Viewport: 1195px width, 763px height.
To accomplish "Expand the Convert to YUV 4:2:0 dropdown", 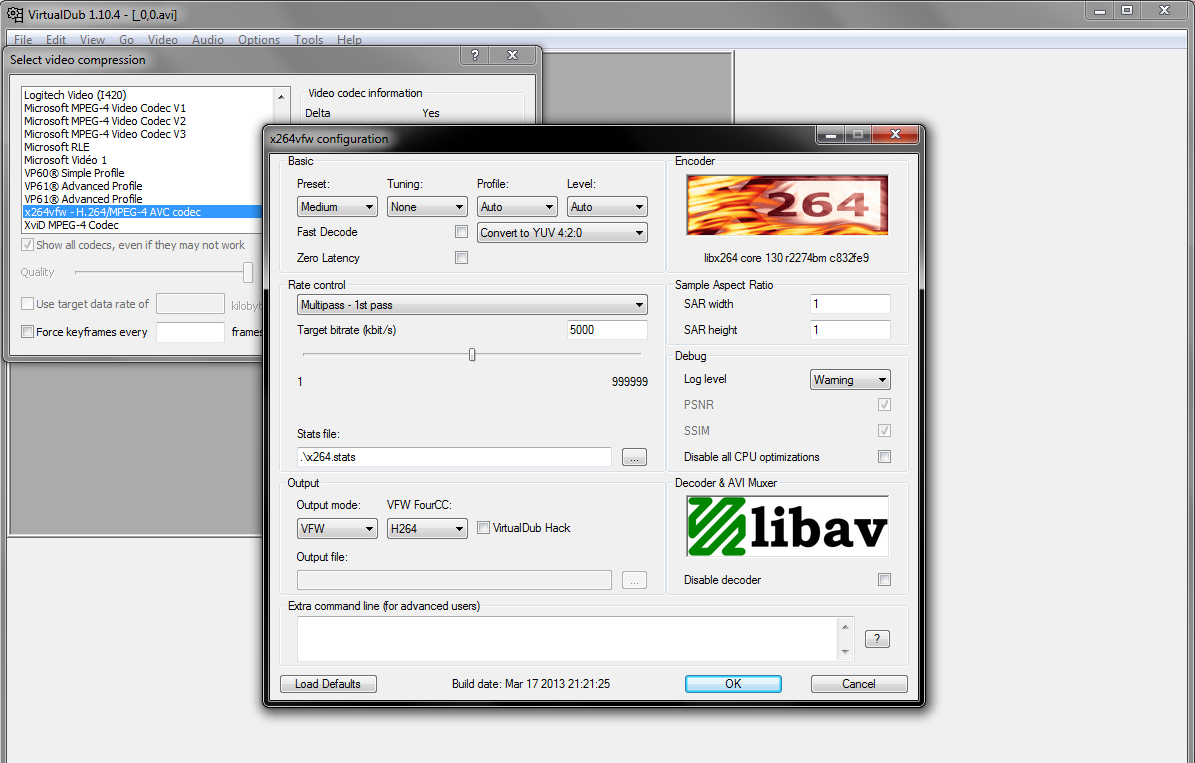I will pyautogui.click(x=562, y=232).
